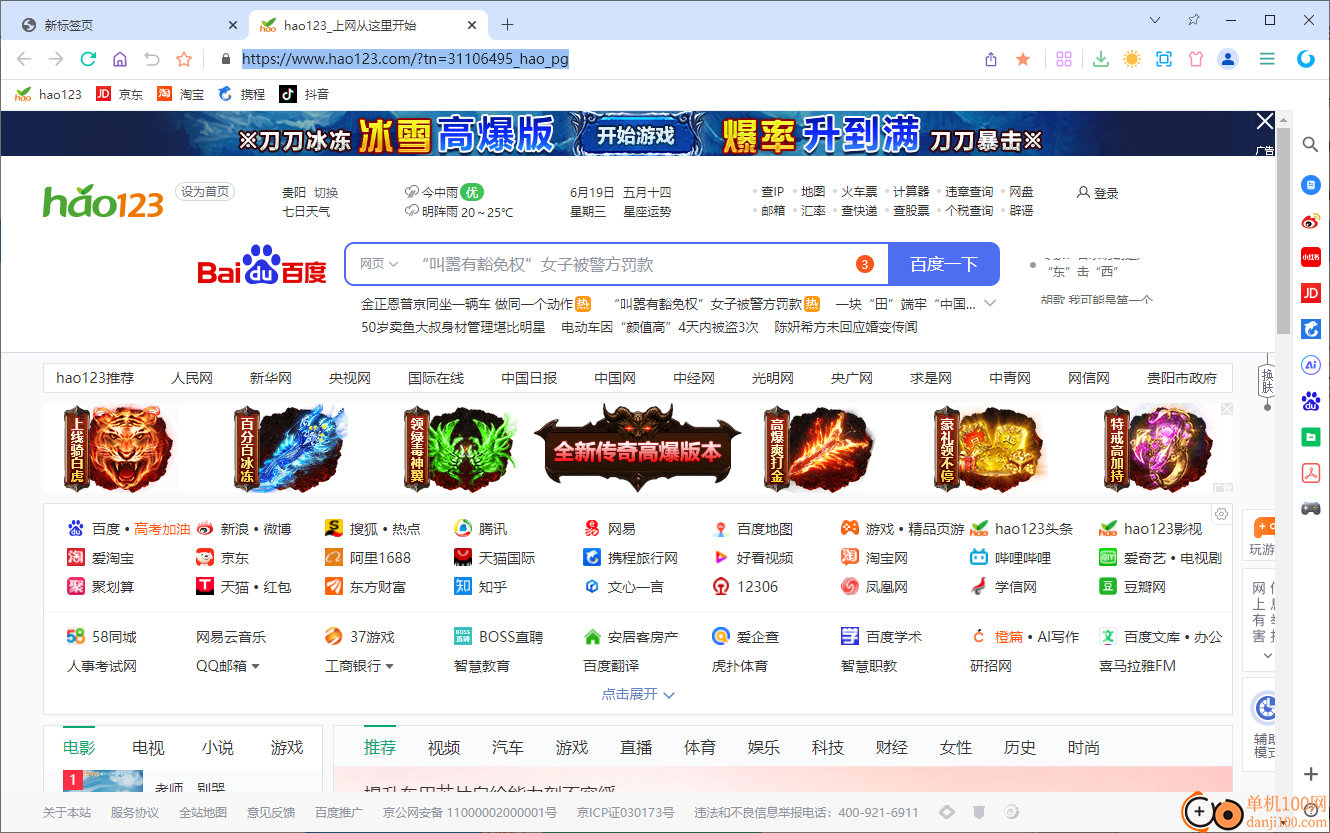Click 点击展开 to expand site list
Screen dimensions: 1330x833
pyautogui.click(x=637, y=694)
